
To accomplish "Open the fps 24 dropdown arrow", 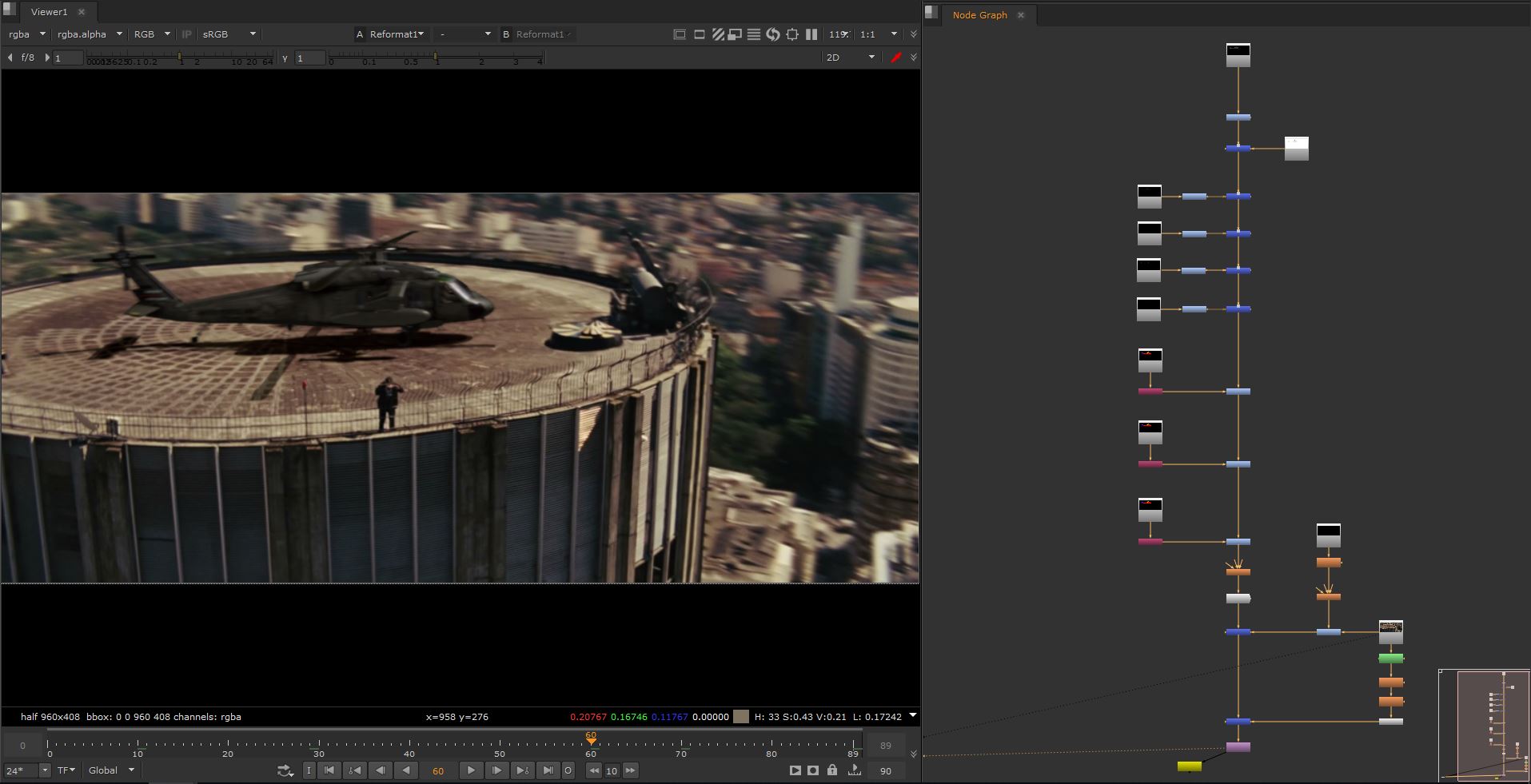I will pos(45,770).
